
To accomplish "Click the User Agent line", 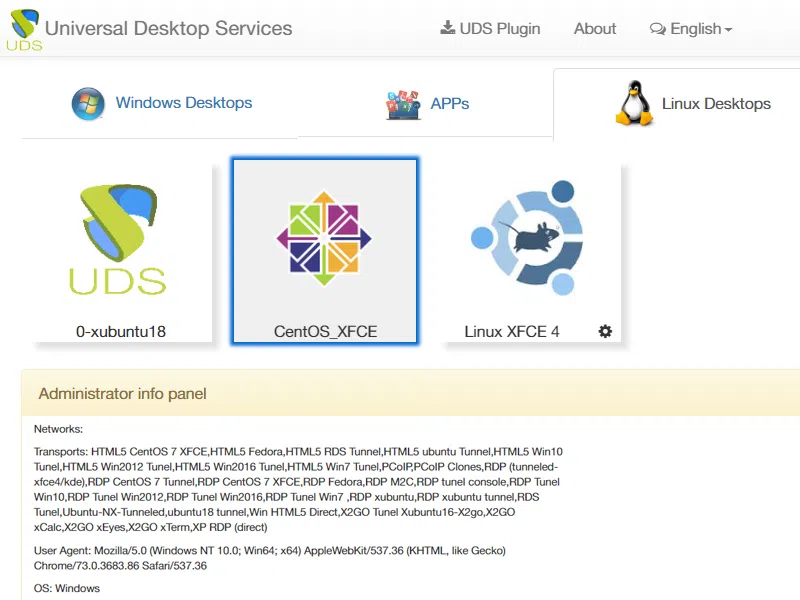I will pos(270,558).
